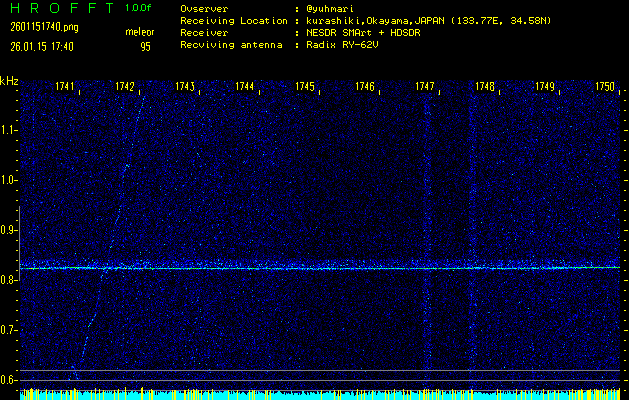This screenshot has width=629, height=400.
Task: Select the 1747 time marker
Action: (x=425, y=87)
